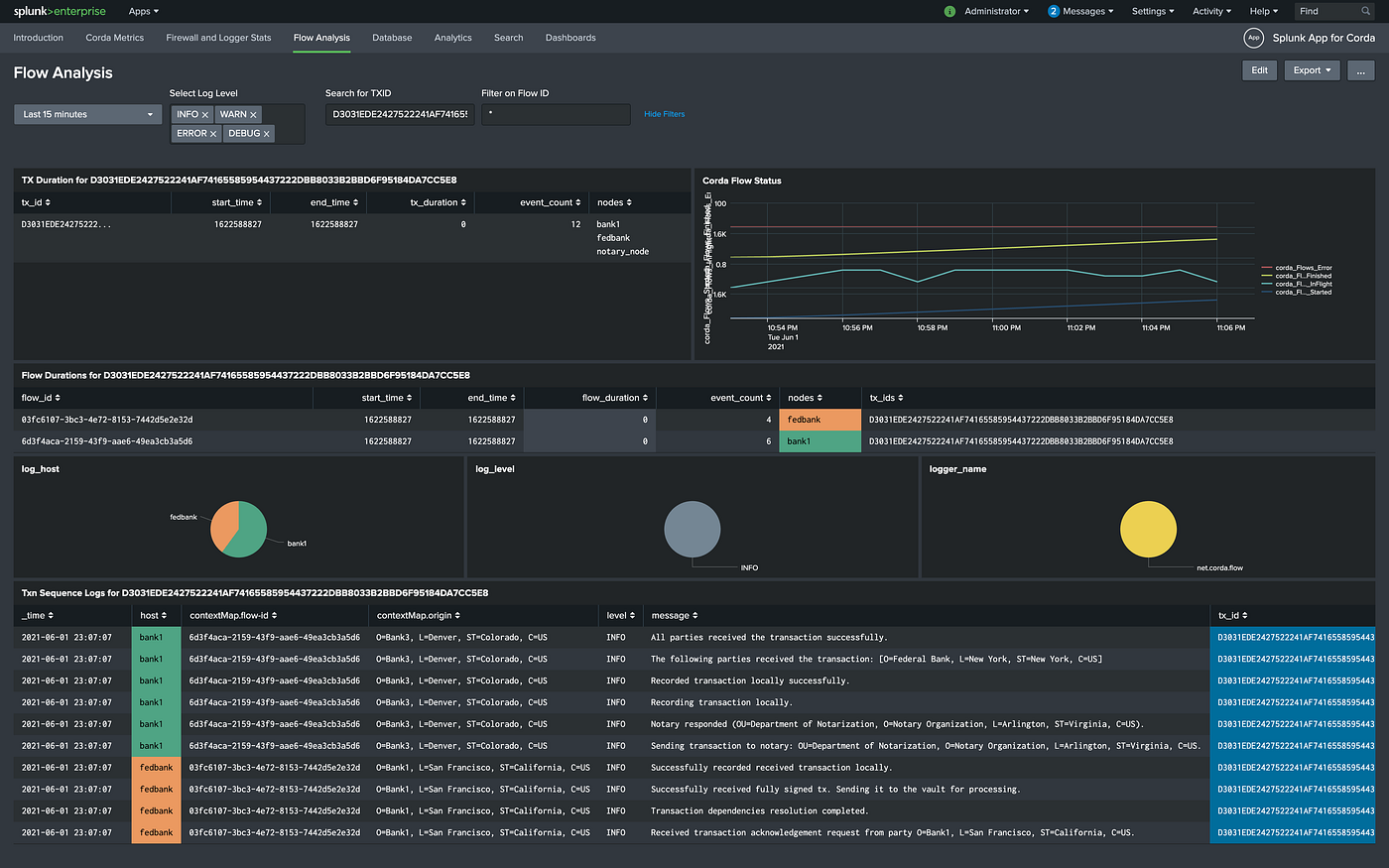Click the Hide Filters link

point(664,114)
